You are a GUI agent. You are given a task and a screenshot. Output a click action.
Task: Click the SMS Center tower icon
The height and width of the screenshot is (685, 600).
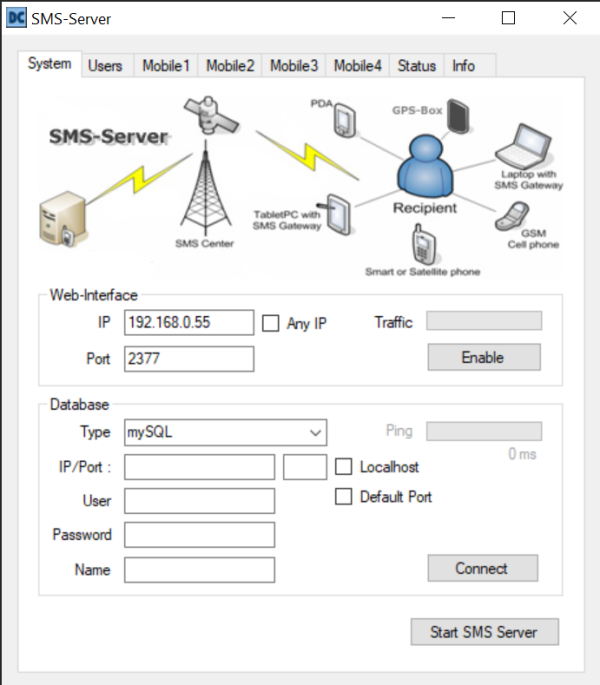pyautogui.click(x=206, y=189)
